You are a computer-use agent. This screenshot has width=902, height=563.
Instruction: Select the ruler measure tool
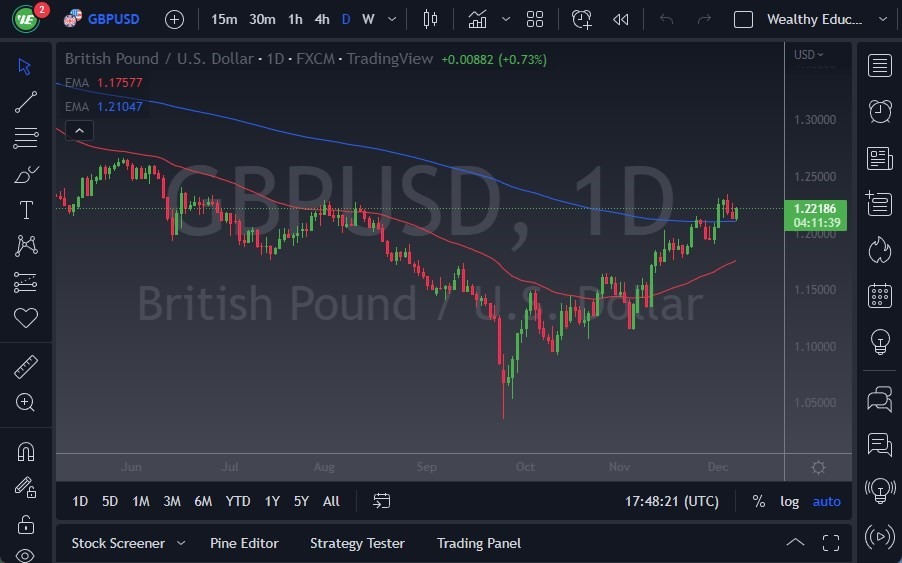pos(25,366)
